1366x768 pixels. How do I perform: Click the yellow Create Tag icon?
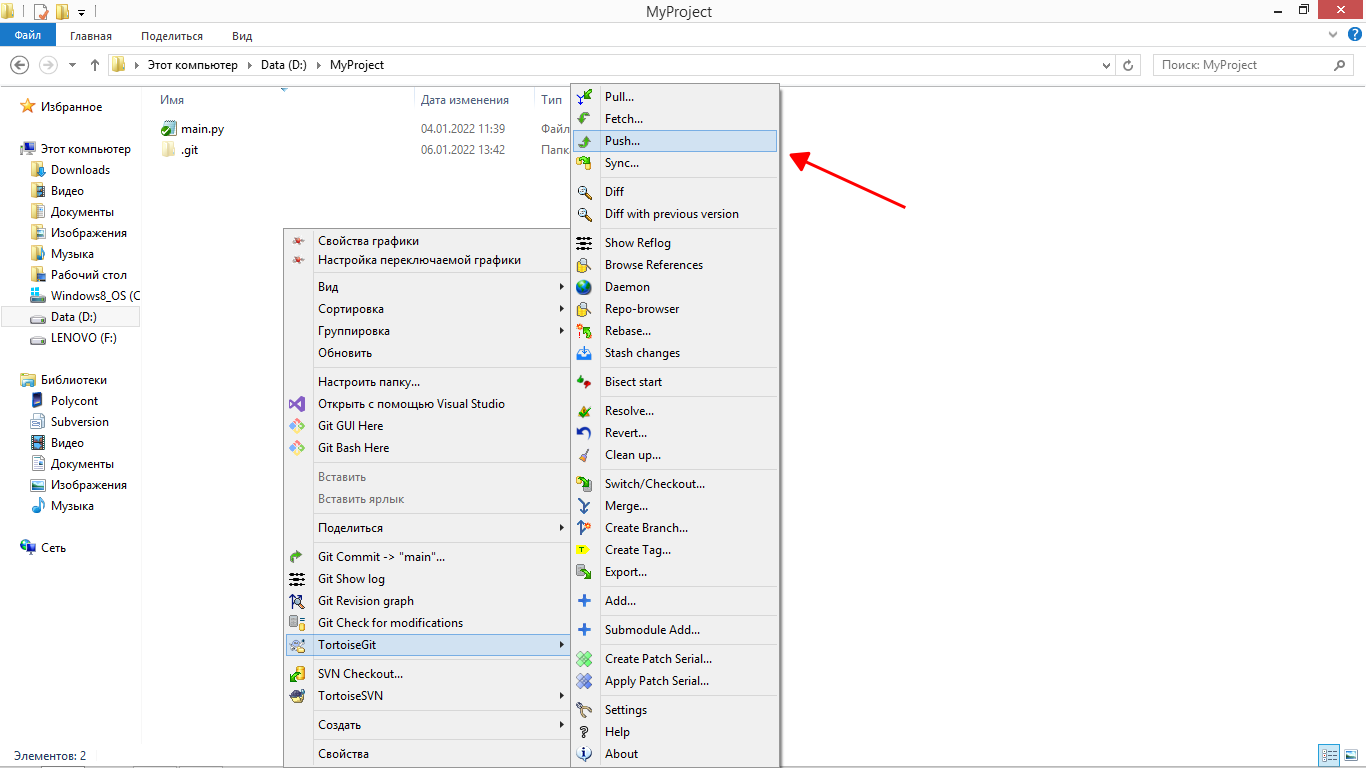click(585, 550)
